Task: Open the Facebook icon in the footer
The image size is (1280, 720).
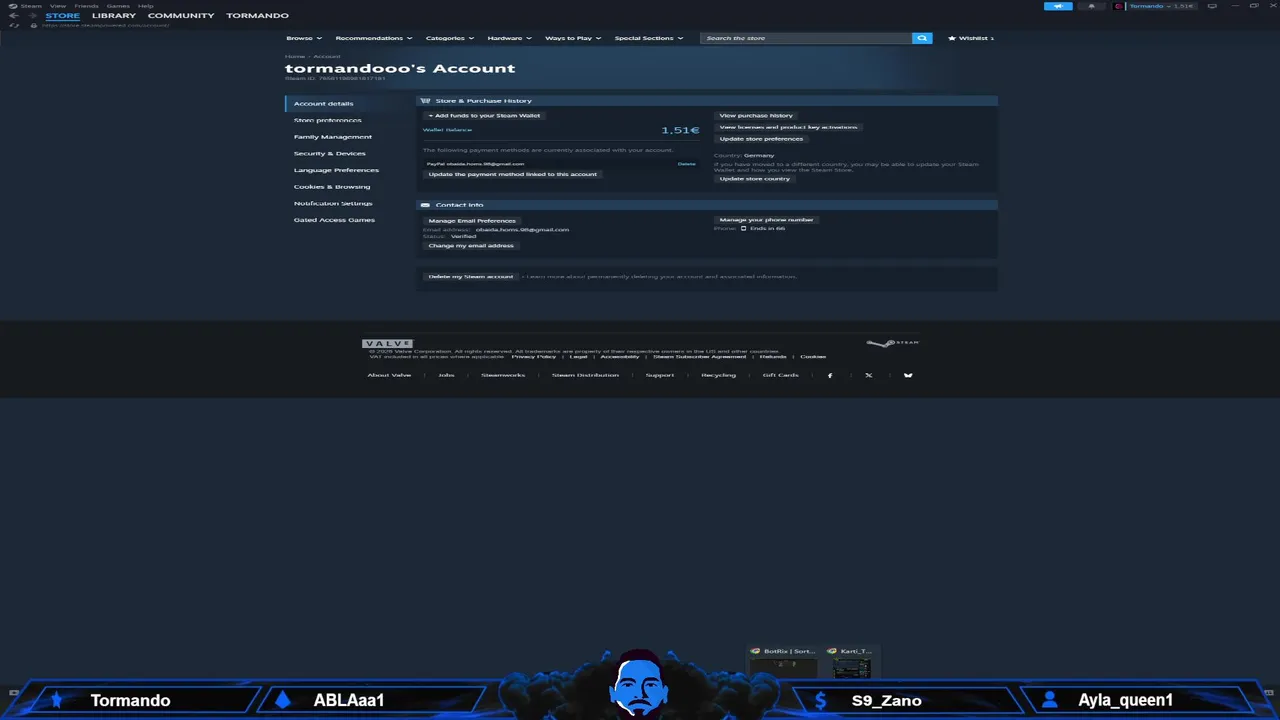Action: point(830,375)
